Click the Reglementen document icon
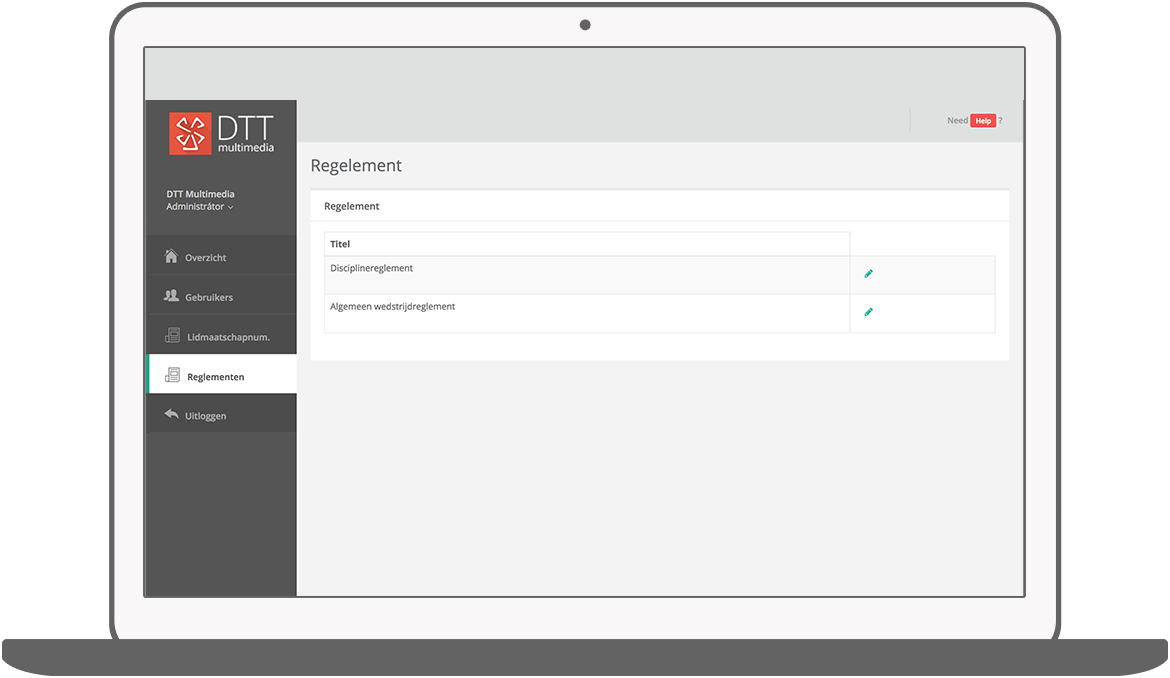This screenshot has width=1170, height=678. coord(172,375)
